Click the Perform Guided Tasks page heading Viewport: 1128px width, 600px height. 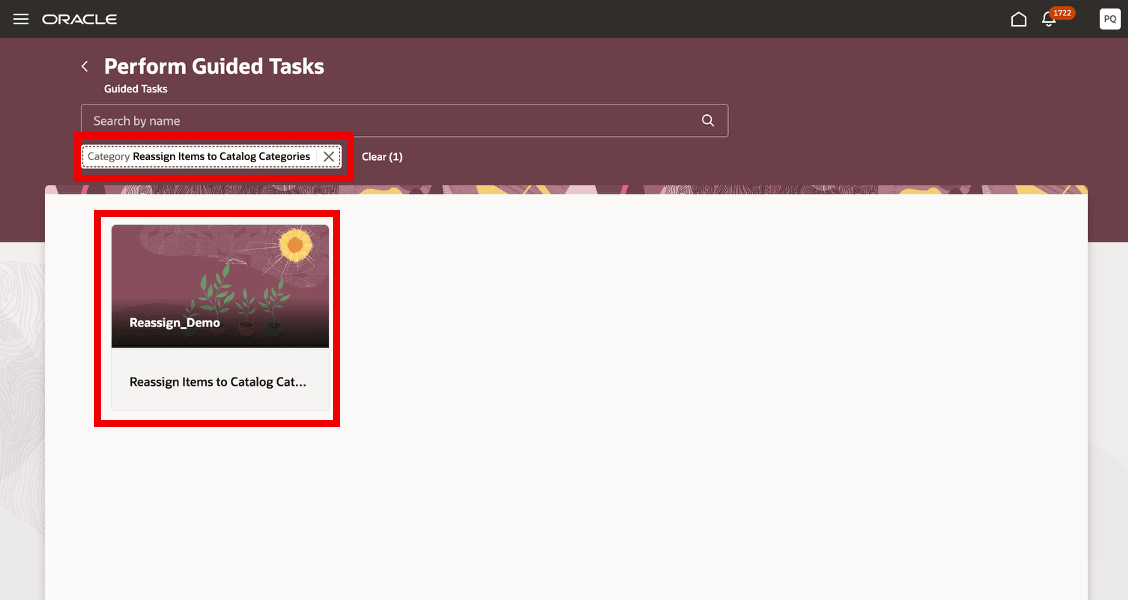[x=214, y=66]
